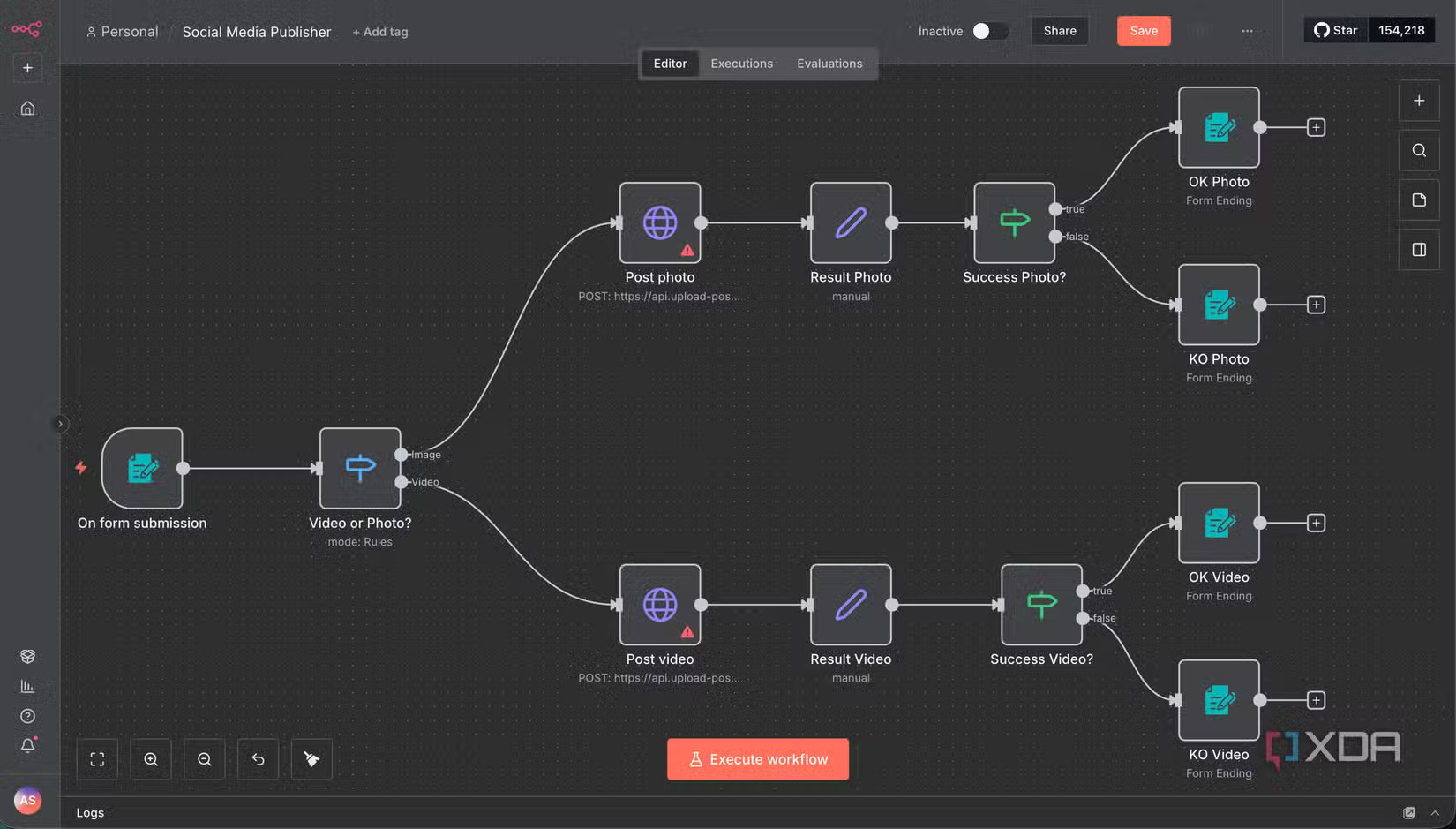This screenshot has height=829, width=1456.
Task: Select the OK Video form ending node
Action: 1219,523
